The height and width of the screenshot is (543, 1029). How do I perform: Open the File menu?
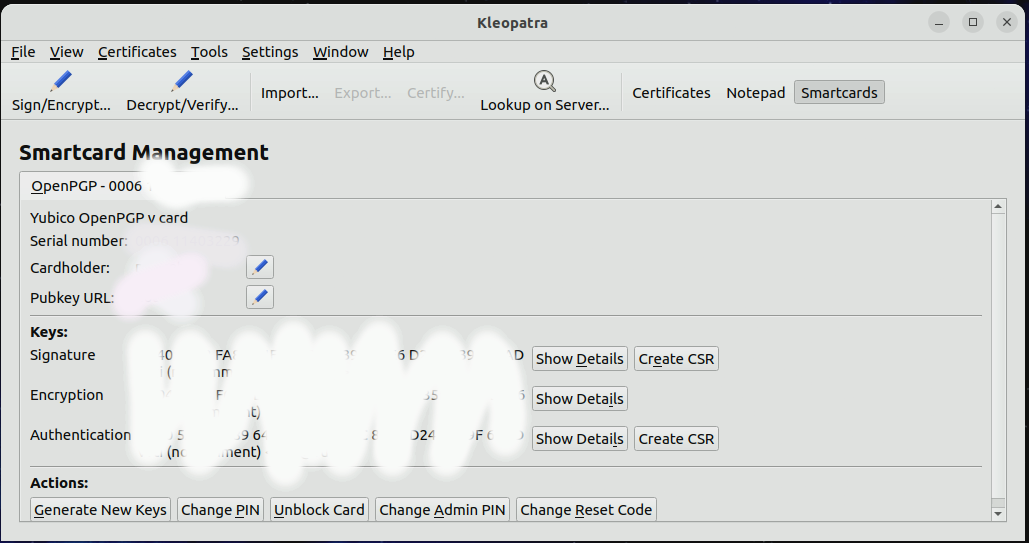(x=23, y=52)
